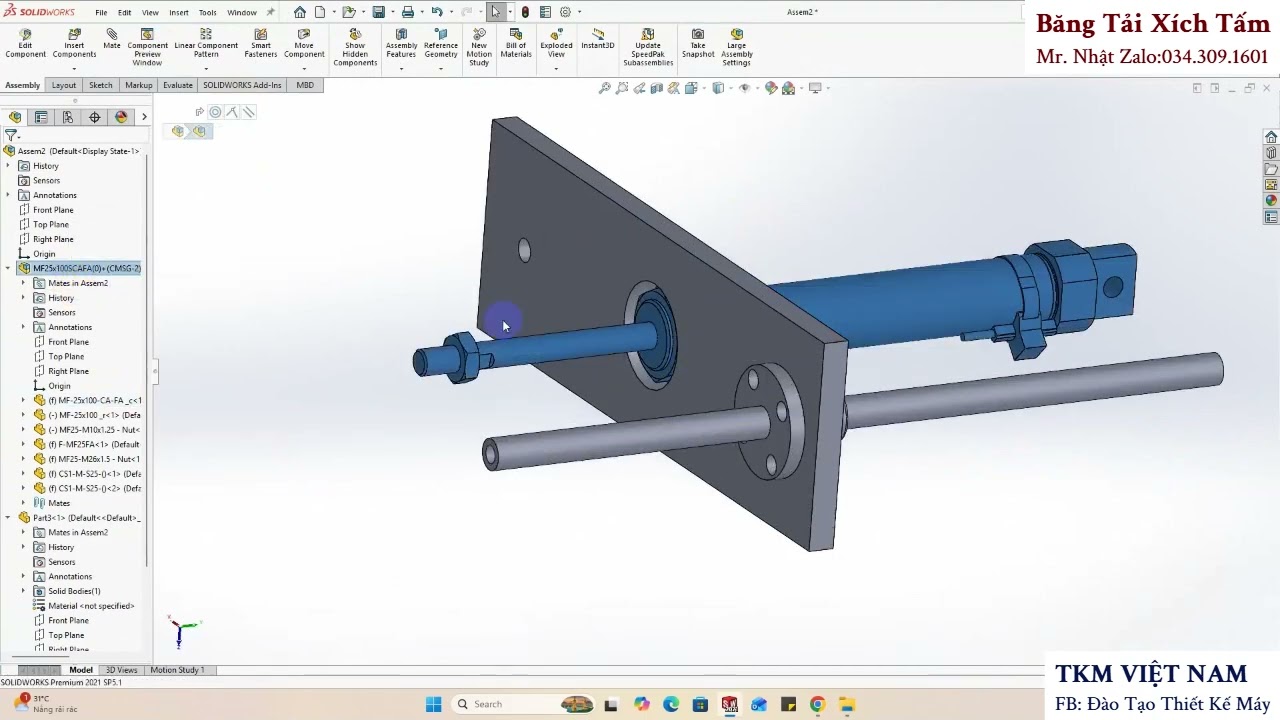Open Chrome from the taskbar
Image resolution: width=1280 pixels, height=720 pixels.
click(817, 704)
